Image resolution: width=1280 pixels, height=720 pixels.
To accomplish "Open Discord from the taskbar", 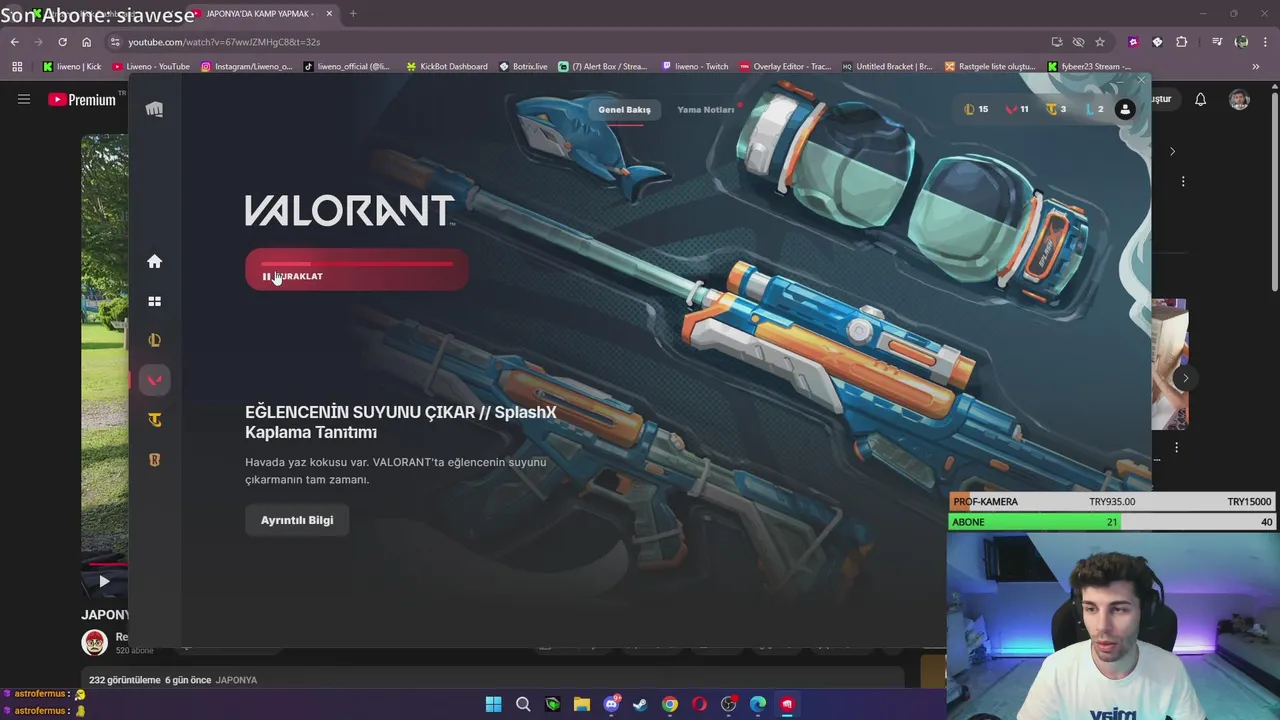I will pos(611,704).
